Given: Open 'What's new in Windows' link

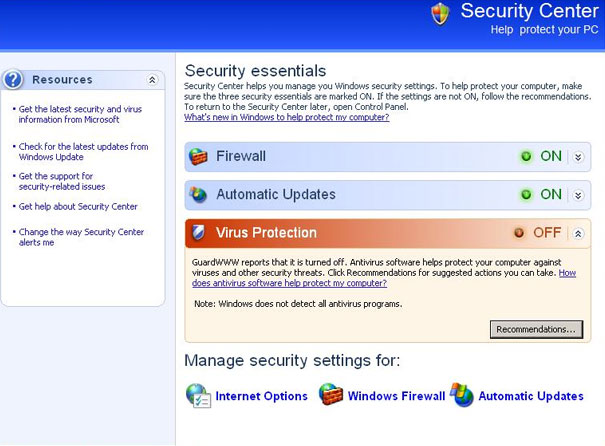Looking at the screenshot, I should tap(287, 117).
